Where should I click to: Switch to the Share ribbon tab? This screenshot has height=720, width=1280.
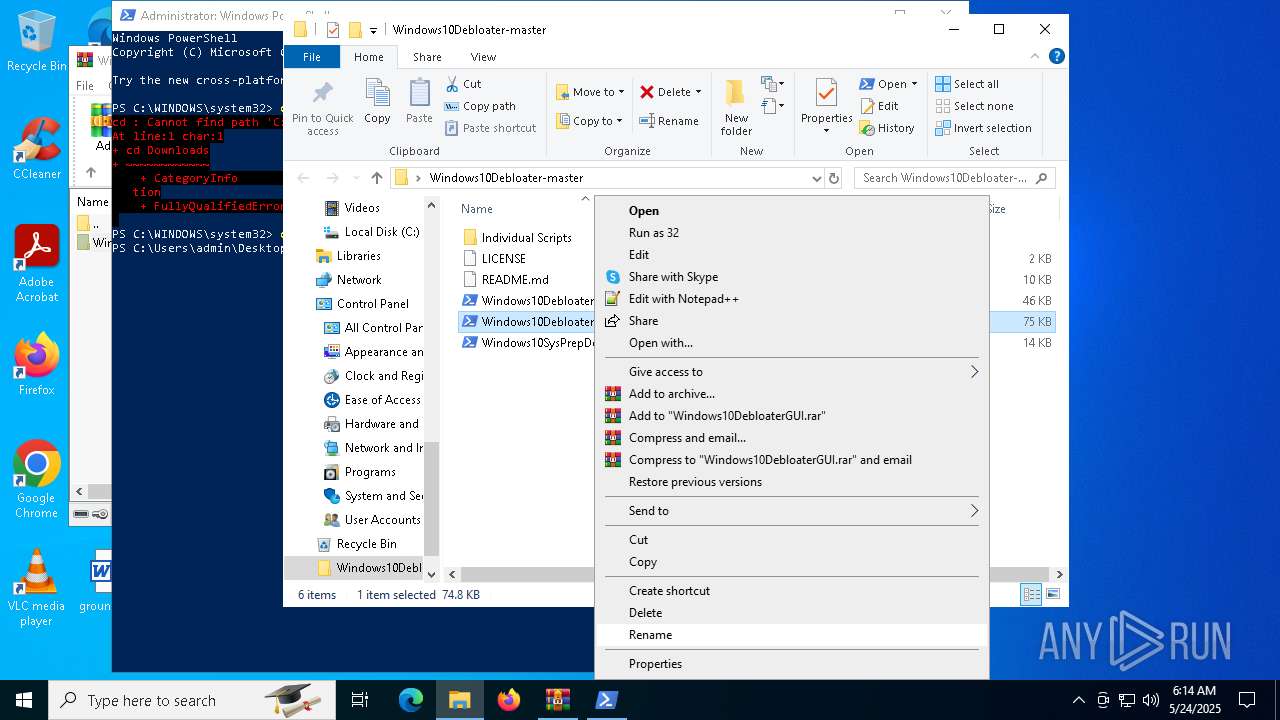(x=427, y=57)
